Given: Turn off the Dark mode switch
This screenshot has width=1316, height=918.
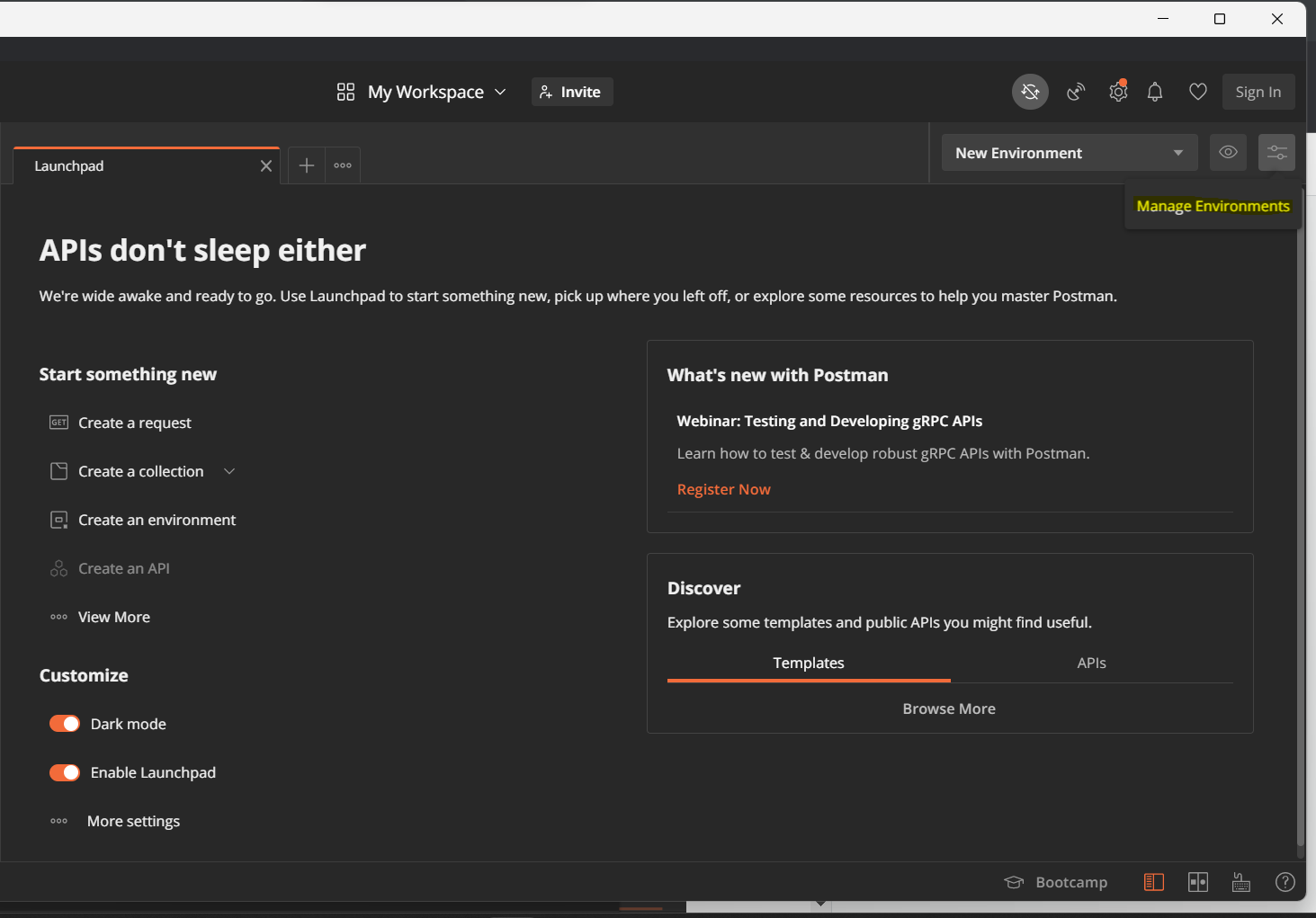Looking at the screenshot, I should point(65,724).
